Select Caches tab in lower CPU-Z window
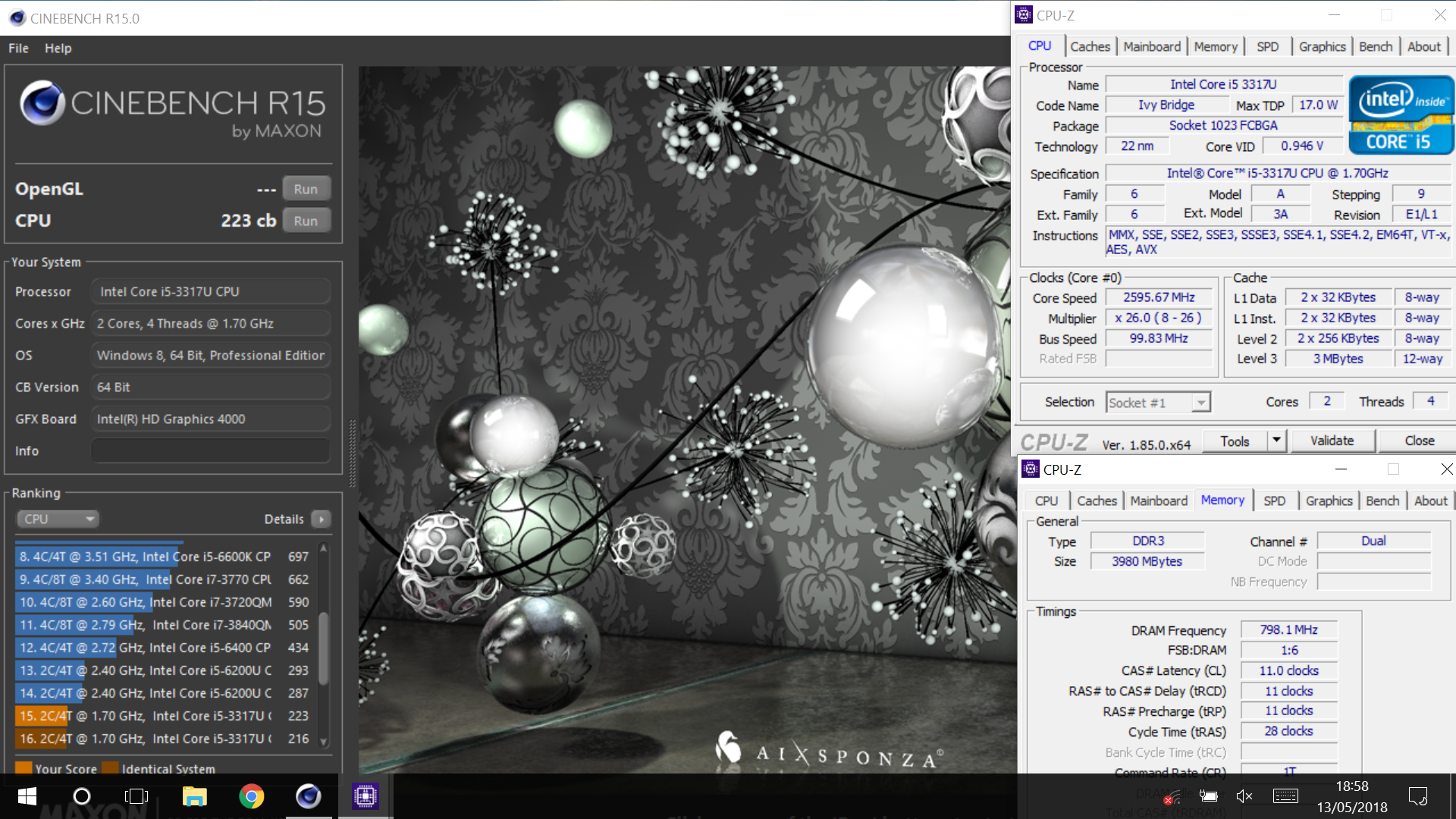Viewport: 1456px width, 819px height. pos(1097,500)
